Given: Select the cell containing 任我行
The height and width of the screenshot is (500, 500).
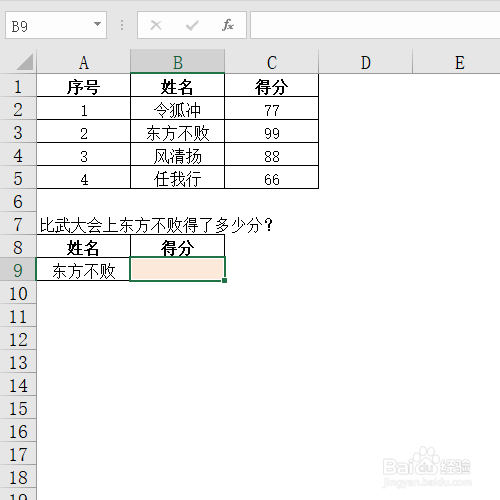Looking at the screenshot, I should click(177, 178).
